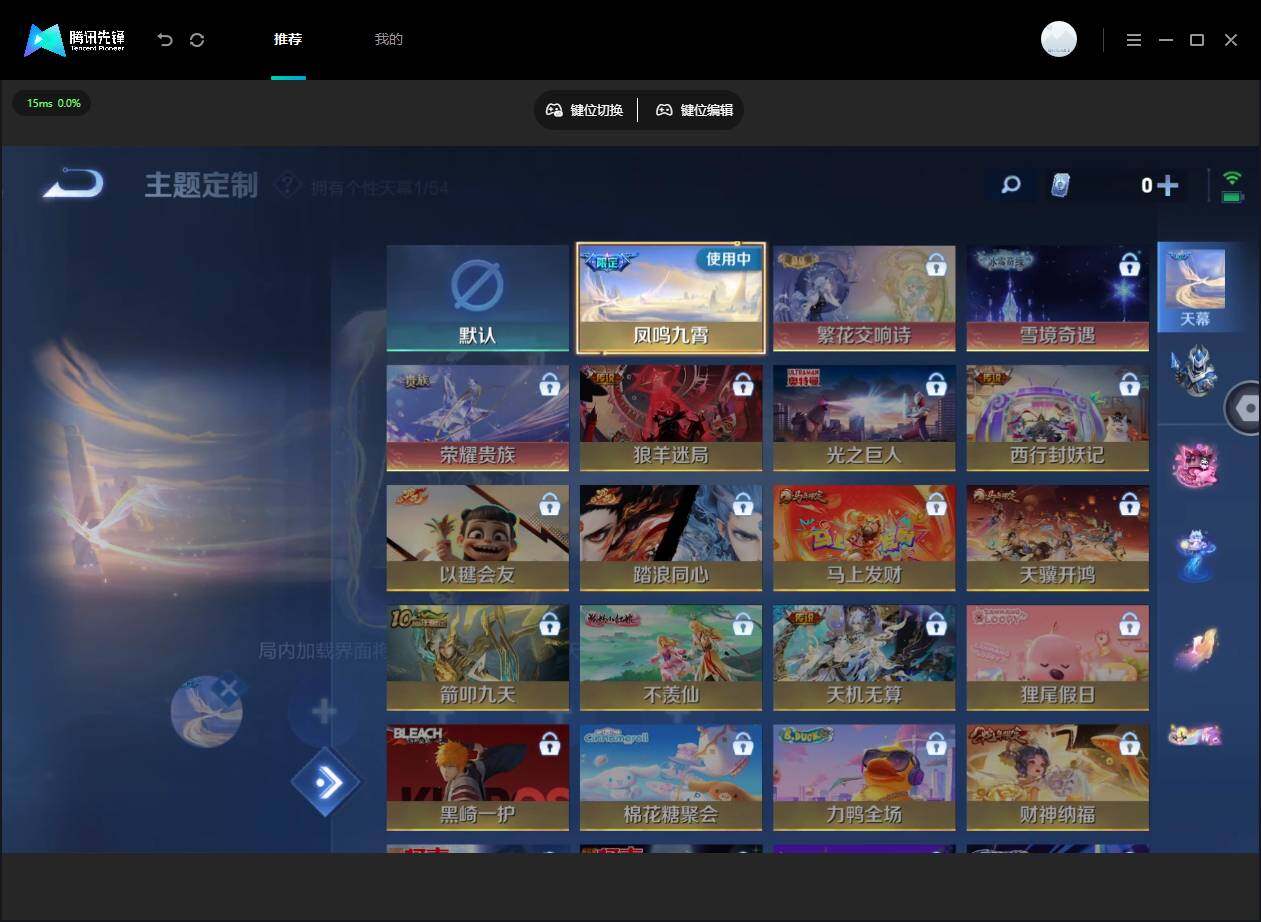
Task: Open the armored hero sidebar category
Action: [x=1194, y=370]
